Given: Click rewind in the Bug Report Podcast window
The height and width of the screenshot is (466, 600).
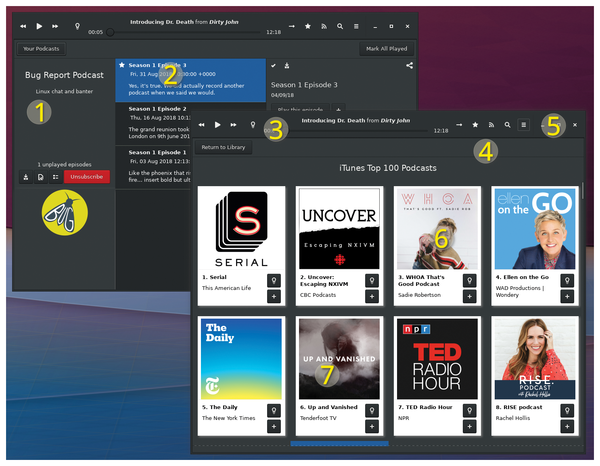Looking at the screenshot, I should (23, 26).
